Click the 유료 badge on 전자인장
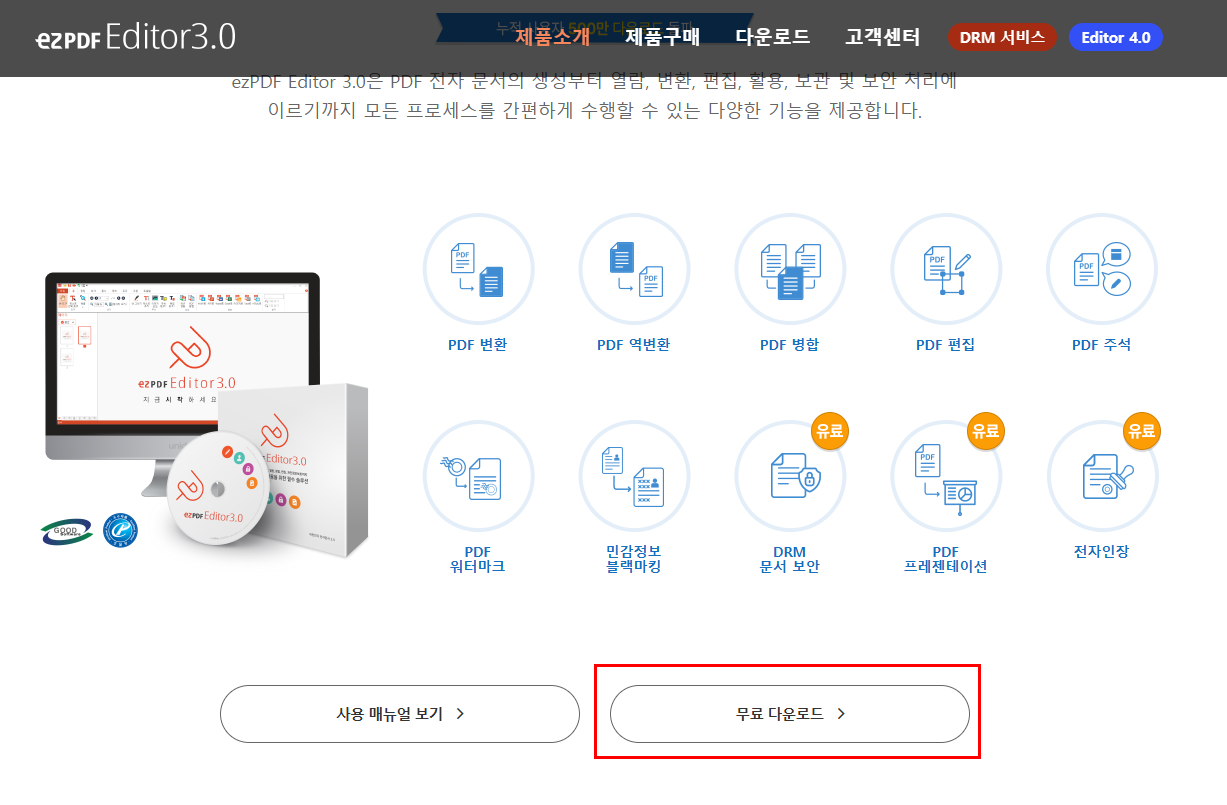The width and height of the screenshot is (1227, 805). tap(1142, 432)
